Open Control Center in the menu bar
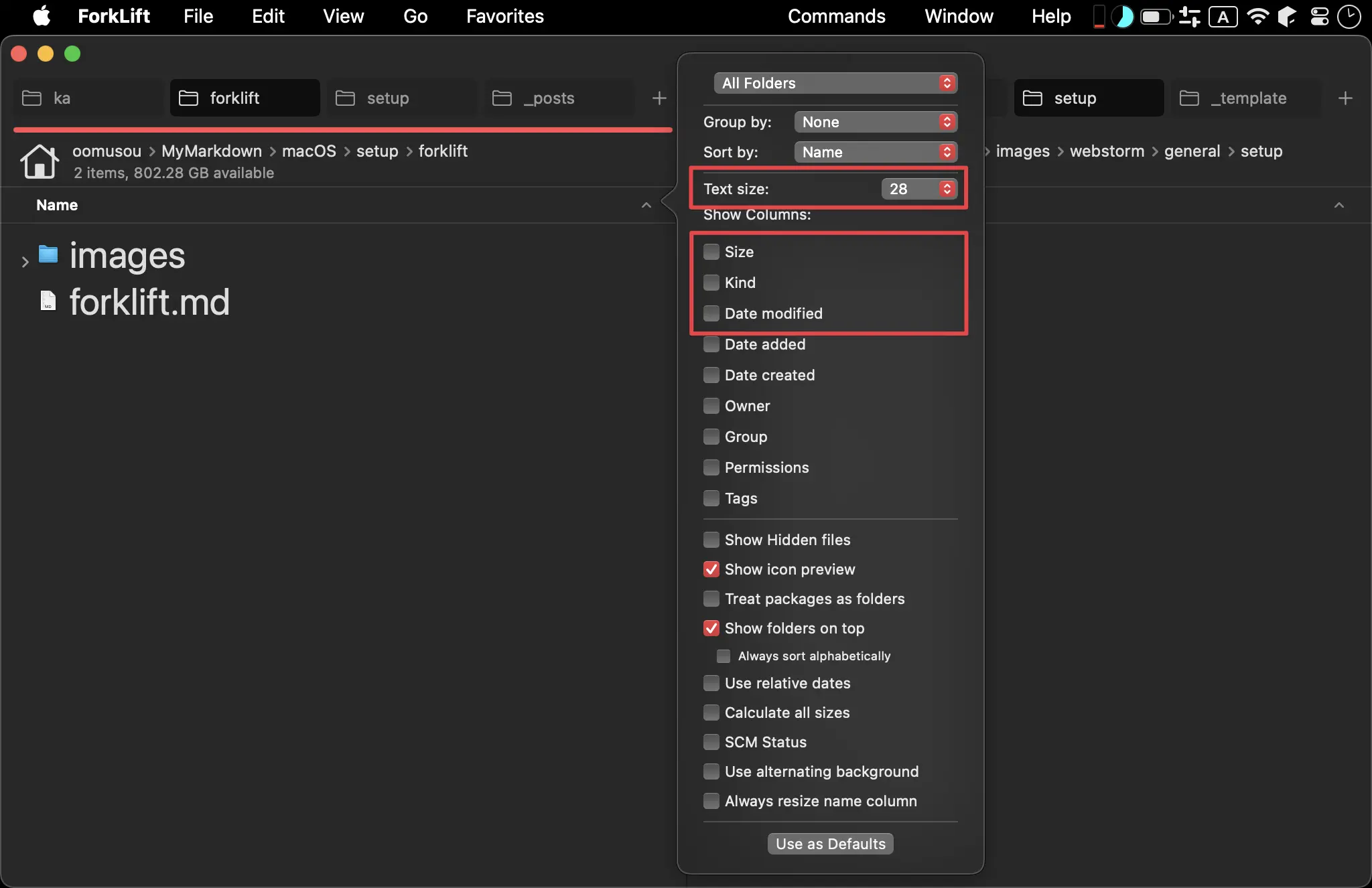 1320,16
